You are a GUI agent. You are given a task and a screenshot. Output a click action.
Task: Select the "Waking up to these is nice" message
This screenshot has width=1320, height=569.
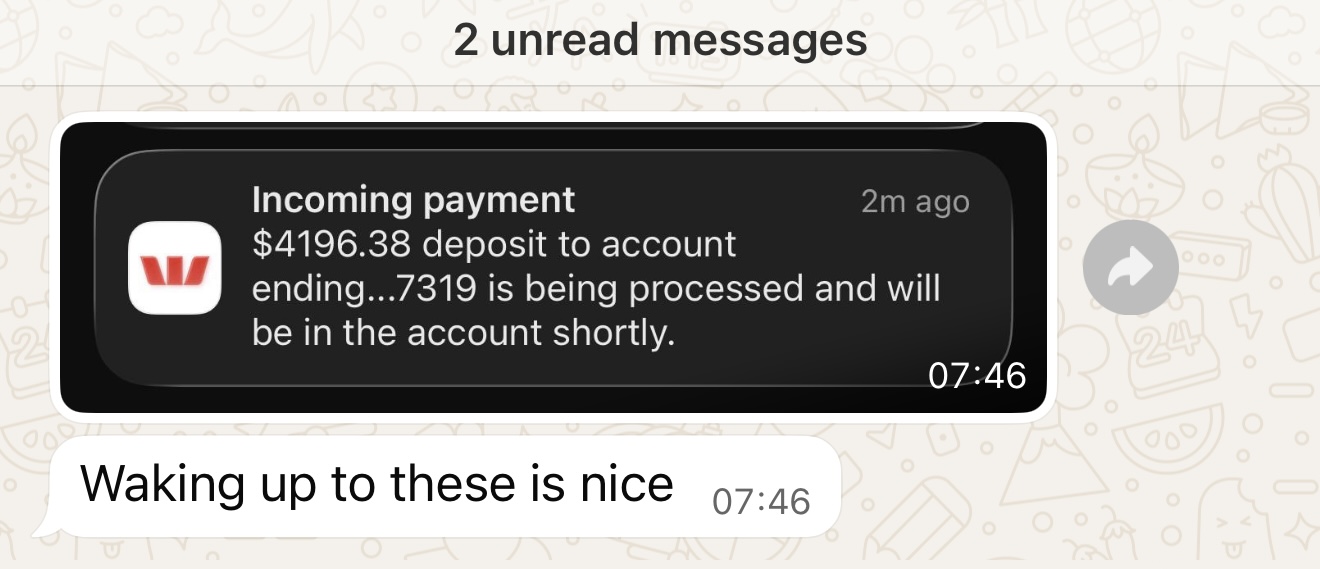point(438,487)
